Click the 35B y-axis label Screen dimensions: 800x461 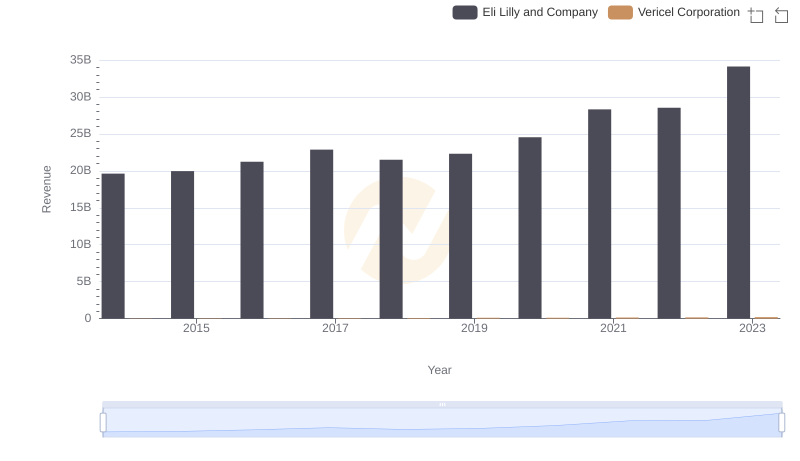tap(81, 60)
